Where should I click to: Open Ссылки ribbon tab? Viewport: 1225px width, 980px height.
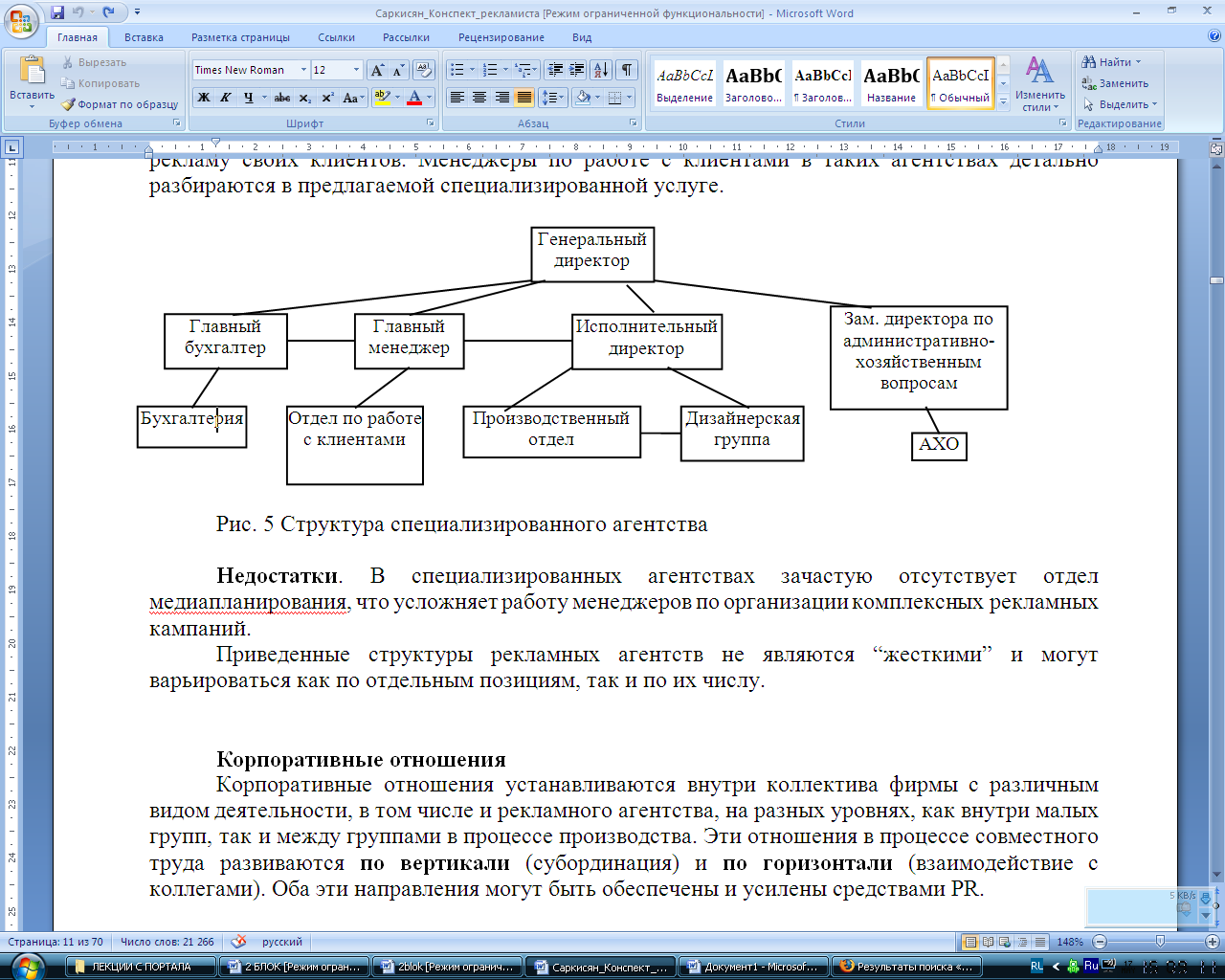(x=337, y=37)
